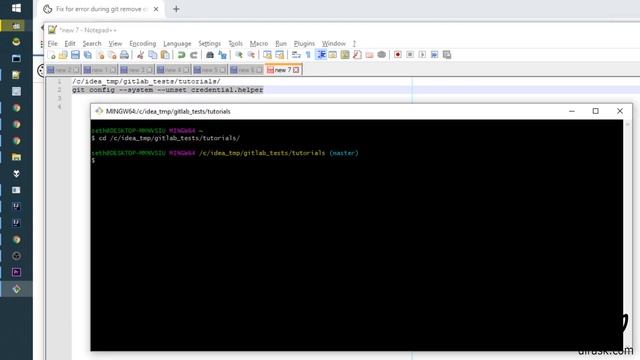Viewport: 640px width, 360px height.
Task: Open the Search menu
Action: click(92, 43)
